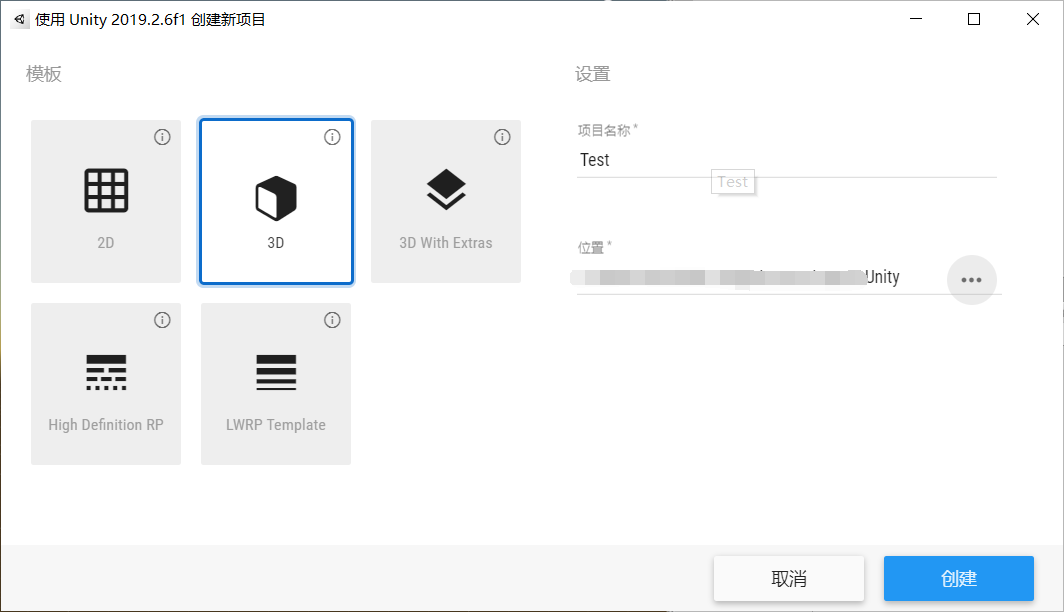1064x612 pixels.
Task: Click the High Definition RP template icon
Action: coord(106,372)
